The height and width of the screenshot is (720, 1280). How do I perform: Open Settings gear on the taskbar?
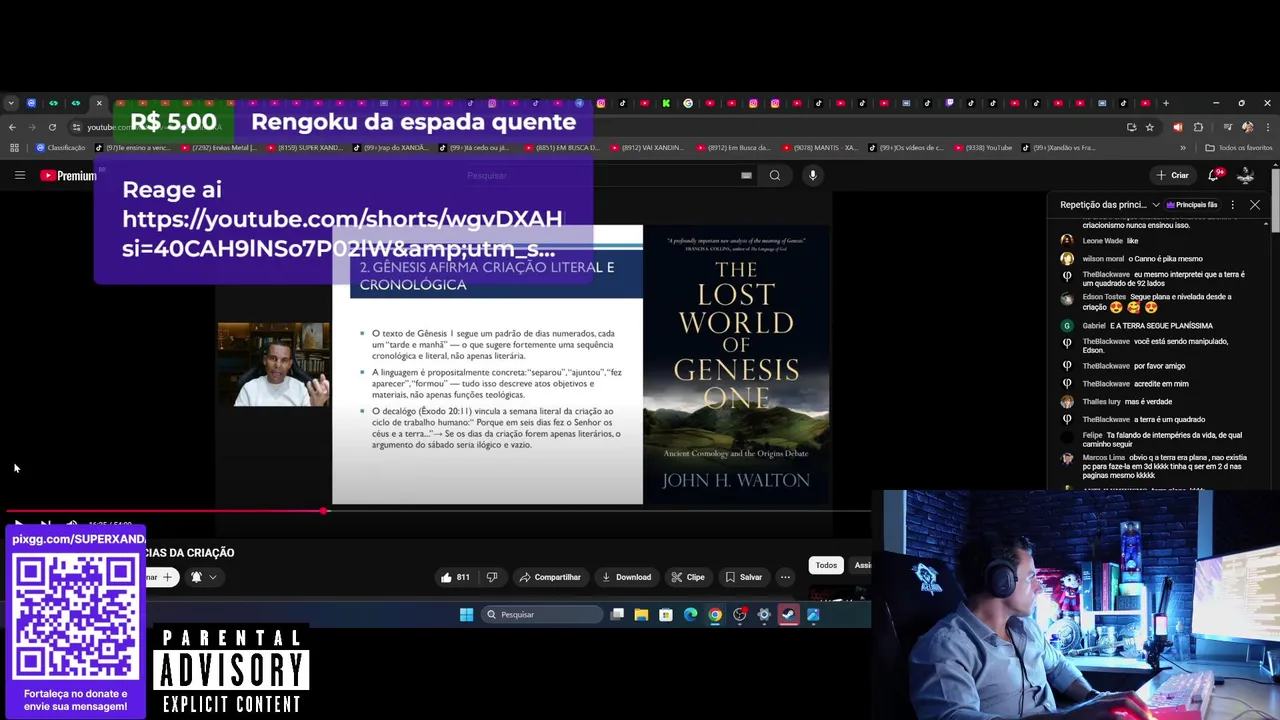764,615
